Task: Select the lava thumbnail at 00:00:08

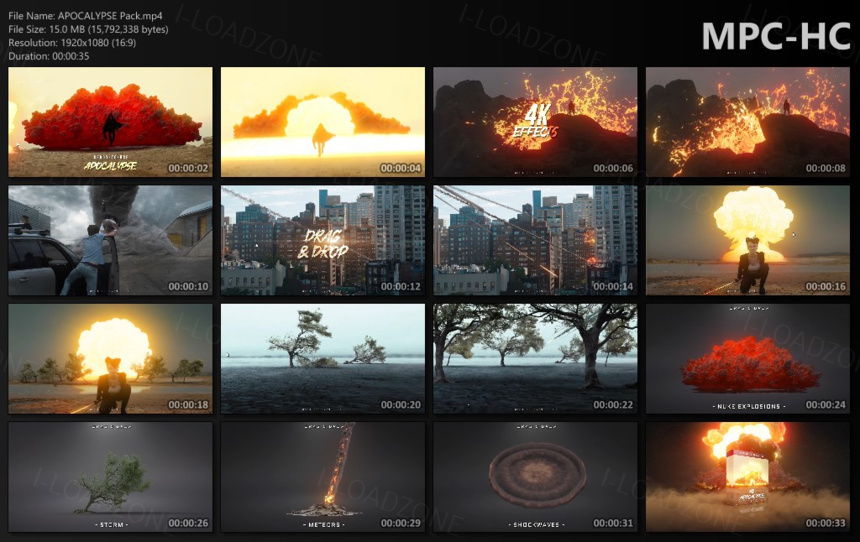Action: pos(748,122)
